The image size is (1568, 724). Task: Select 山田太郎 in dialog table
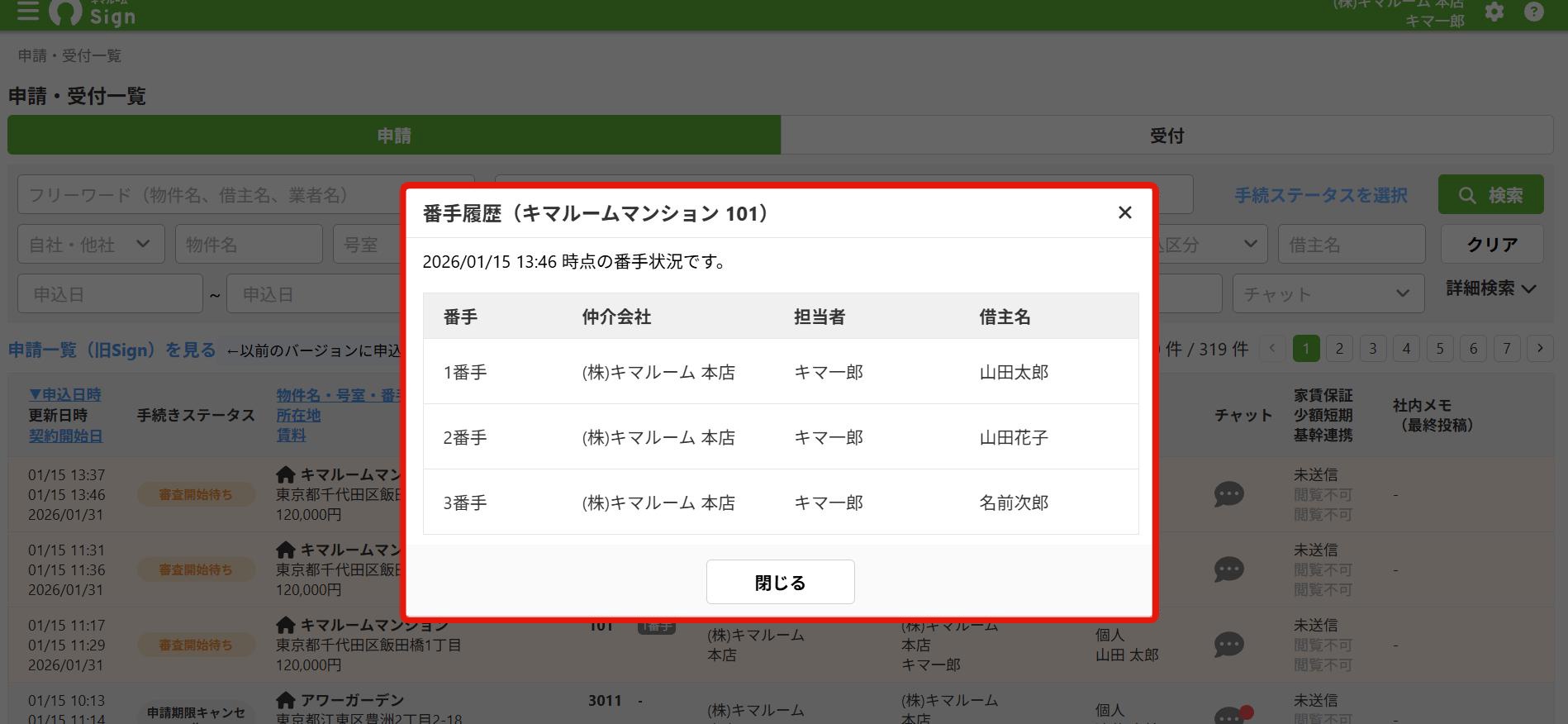click(x=1014, y=372)
